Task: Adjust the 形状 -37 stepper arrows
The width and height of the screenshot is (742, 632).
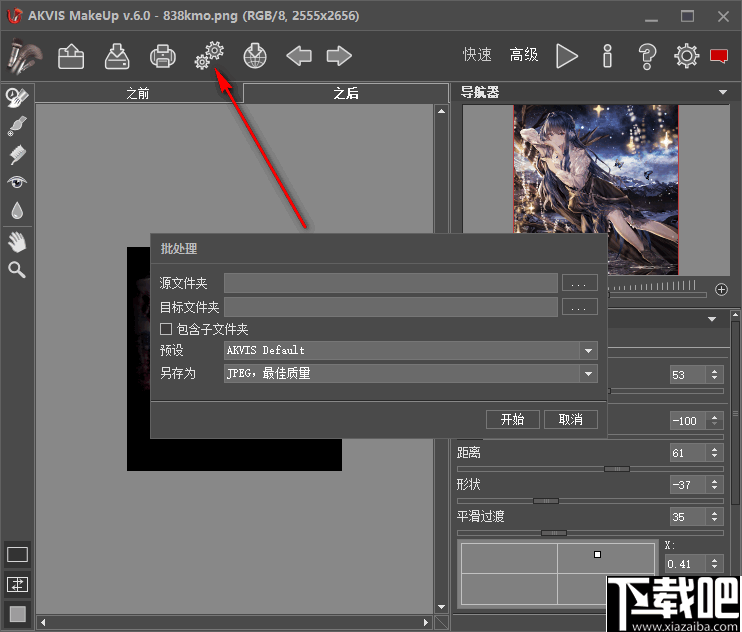Action: [715, 485]
